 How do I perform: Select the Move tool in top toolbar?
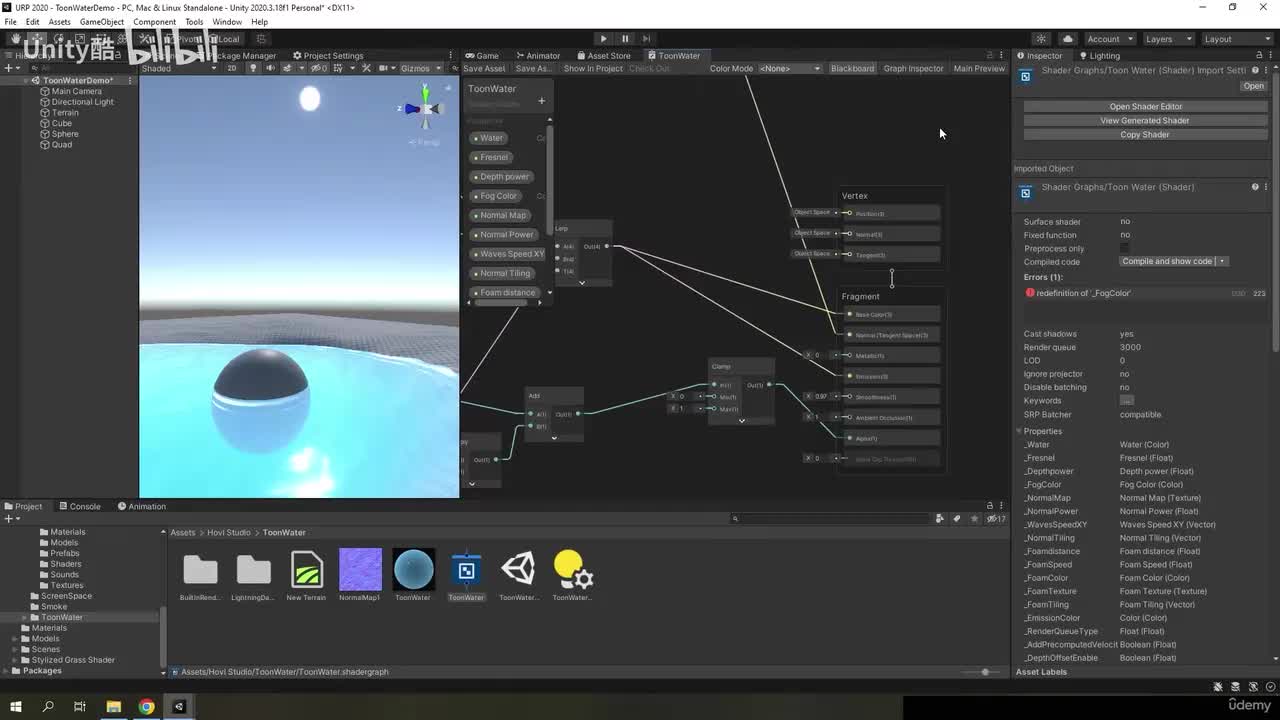[36, 39]
